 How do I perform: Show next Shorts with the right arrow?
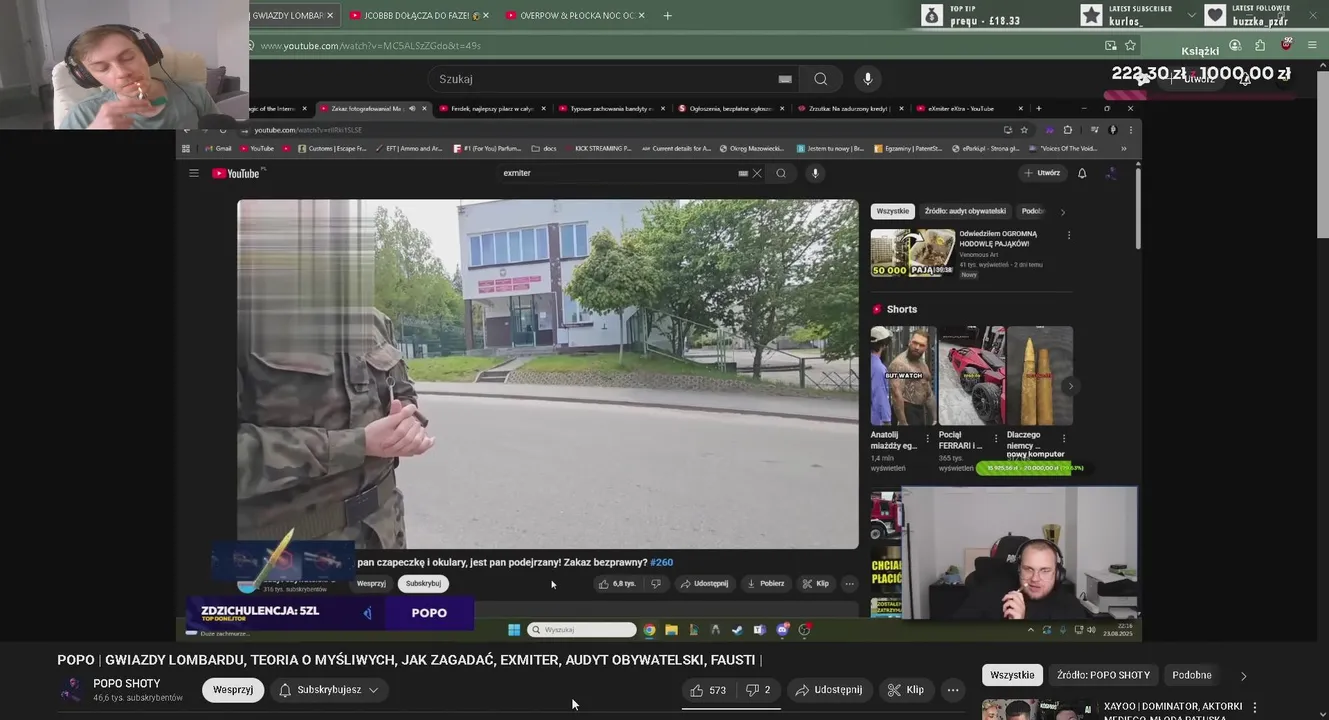[x=1070, y=386]
